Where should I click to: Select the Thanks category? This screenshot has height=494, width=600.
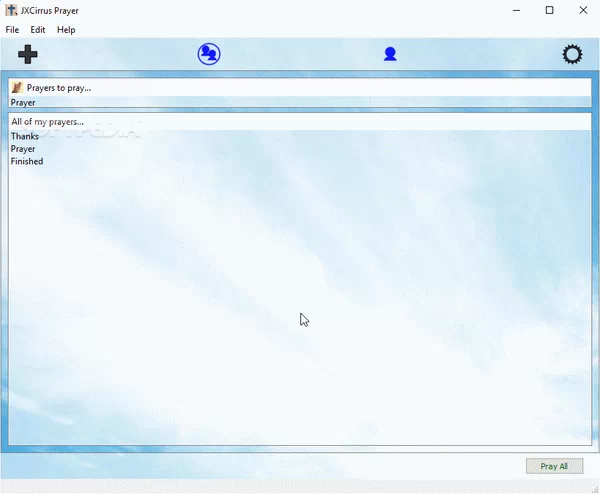pos(25,136)
